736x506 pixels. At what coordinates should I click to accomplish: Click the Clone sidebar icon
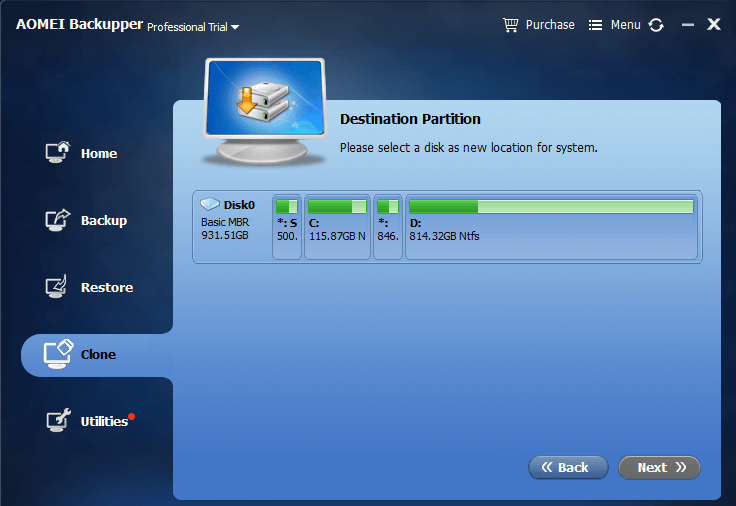[x=58, y=354]
